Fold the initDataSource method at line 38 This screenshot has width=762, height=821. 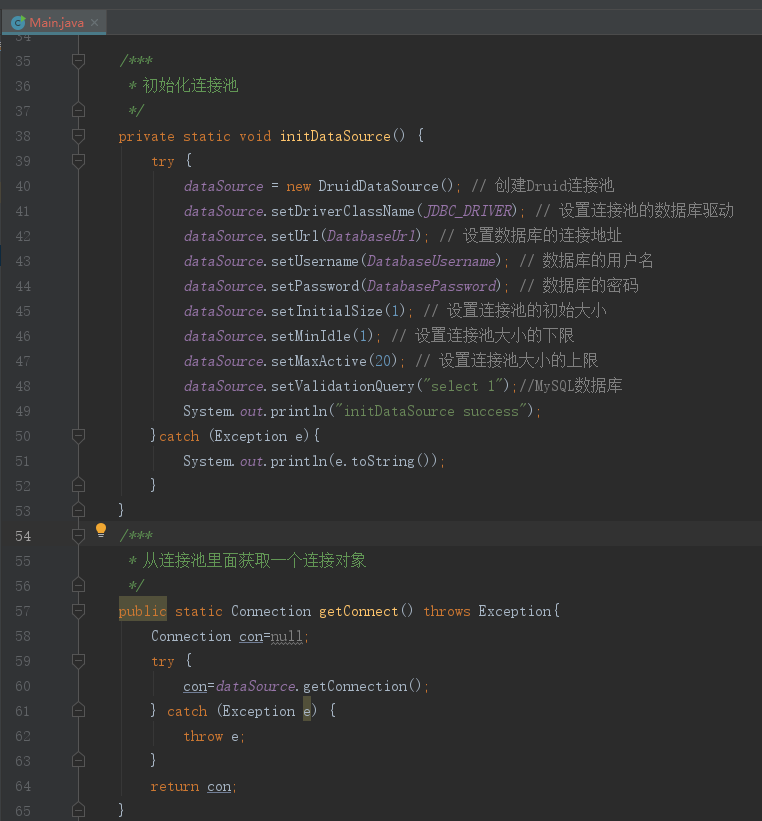[x=78, y=136]
